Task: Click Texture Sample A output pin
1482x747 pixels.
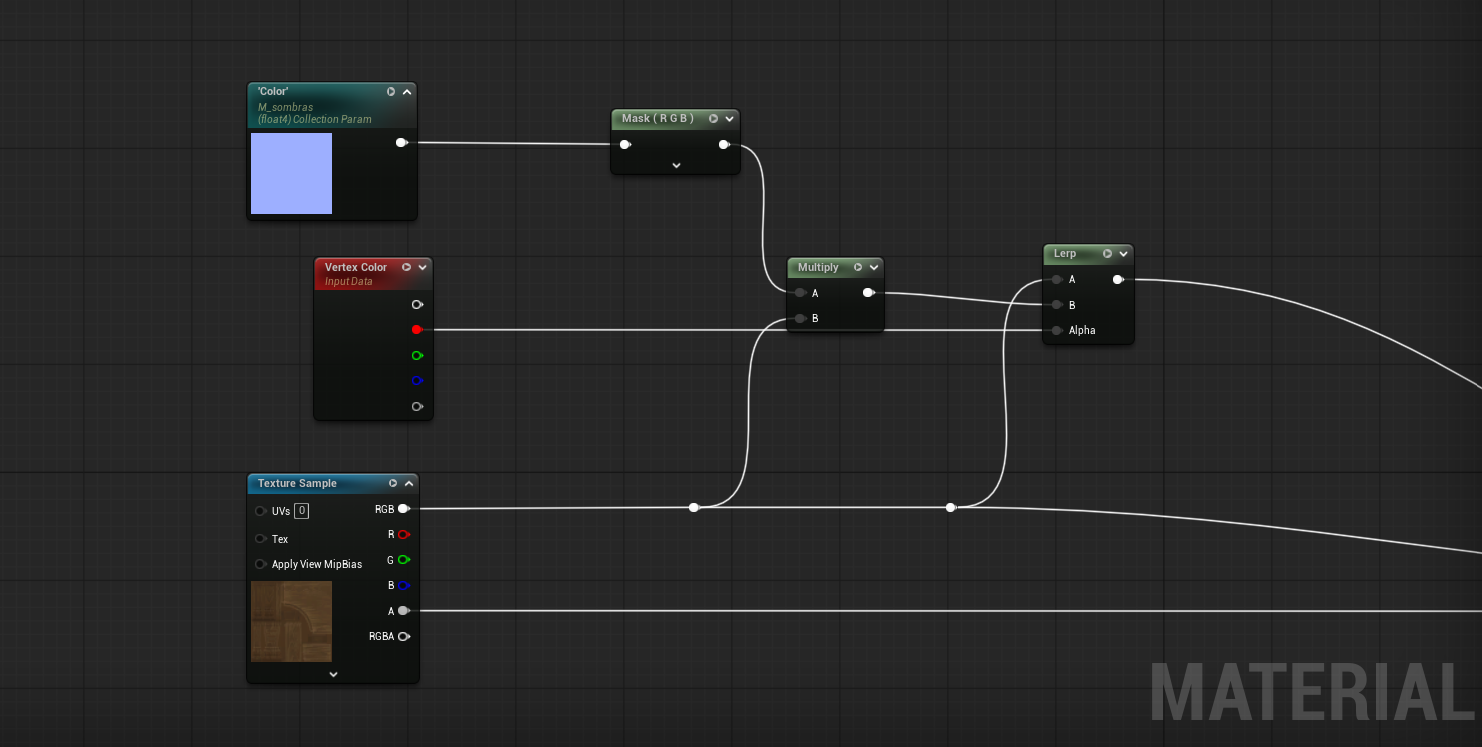Action: (404, 610)
